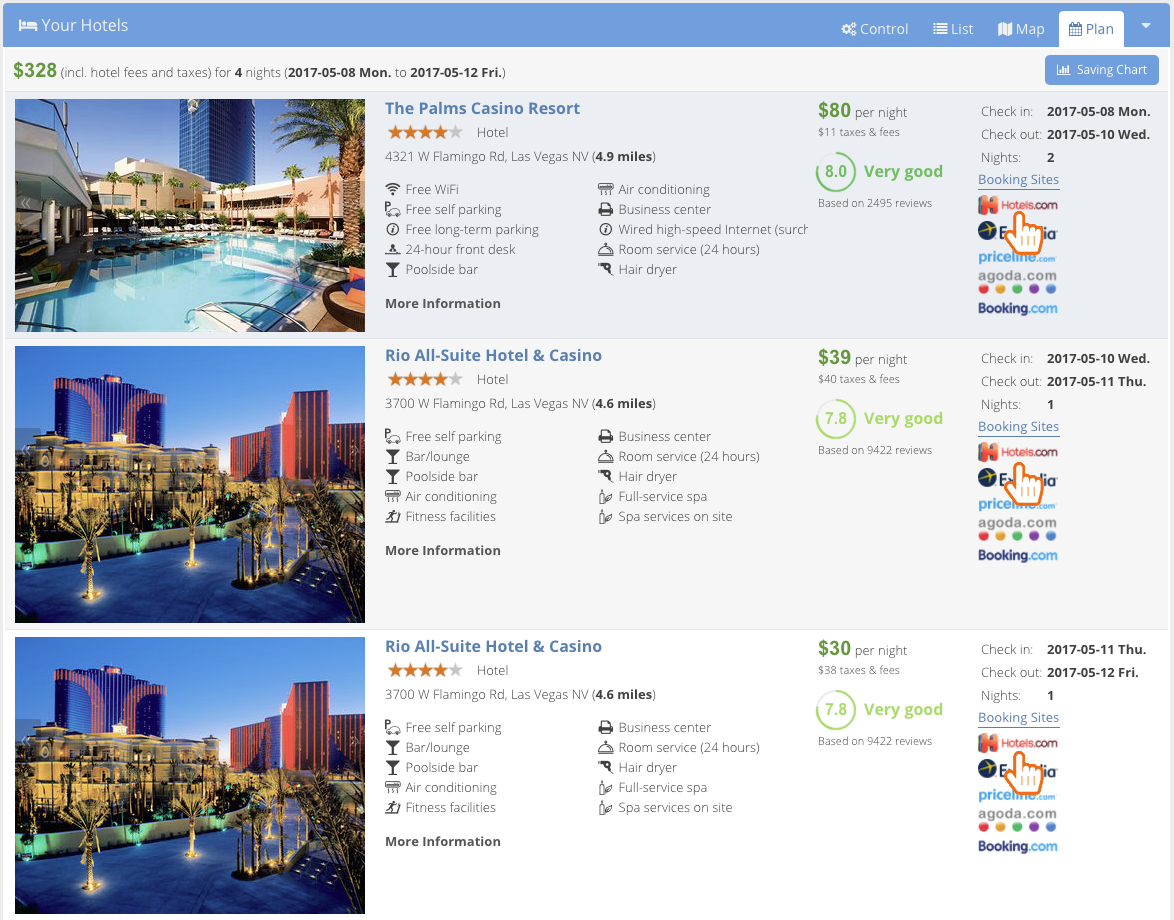The image size is (1174, 920).
Task: Book Palms via Expedia logo
Action: coord(1018,232)
